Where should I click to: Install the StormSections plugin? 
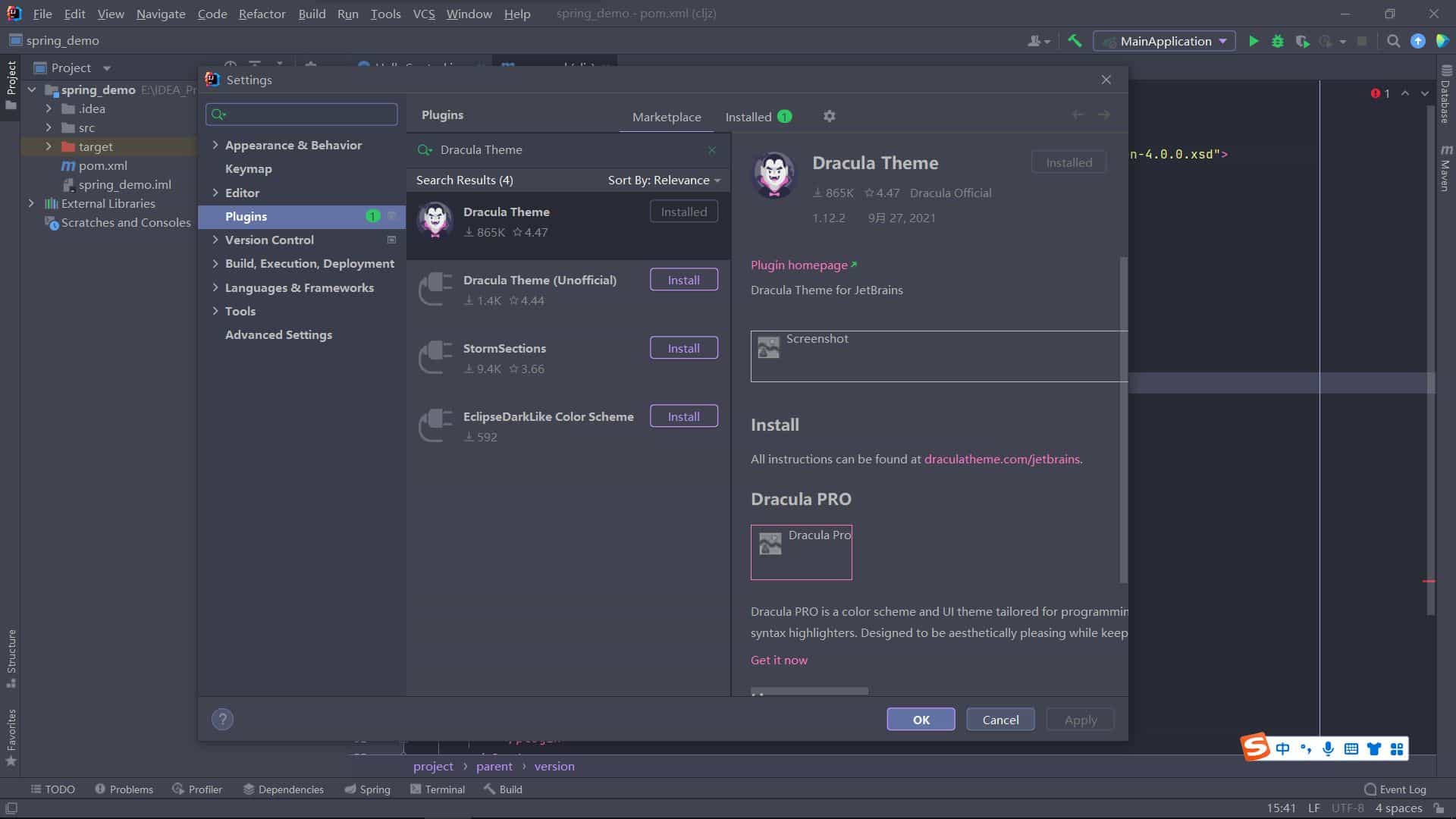683,348
